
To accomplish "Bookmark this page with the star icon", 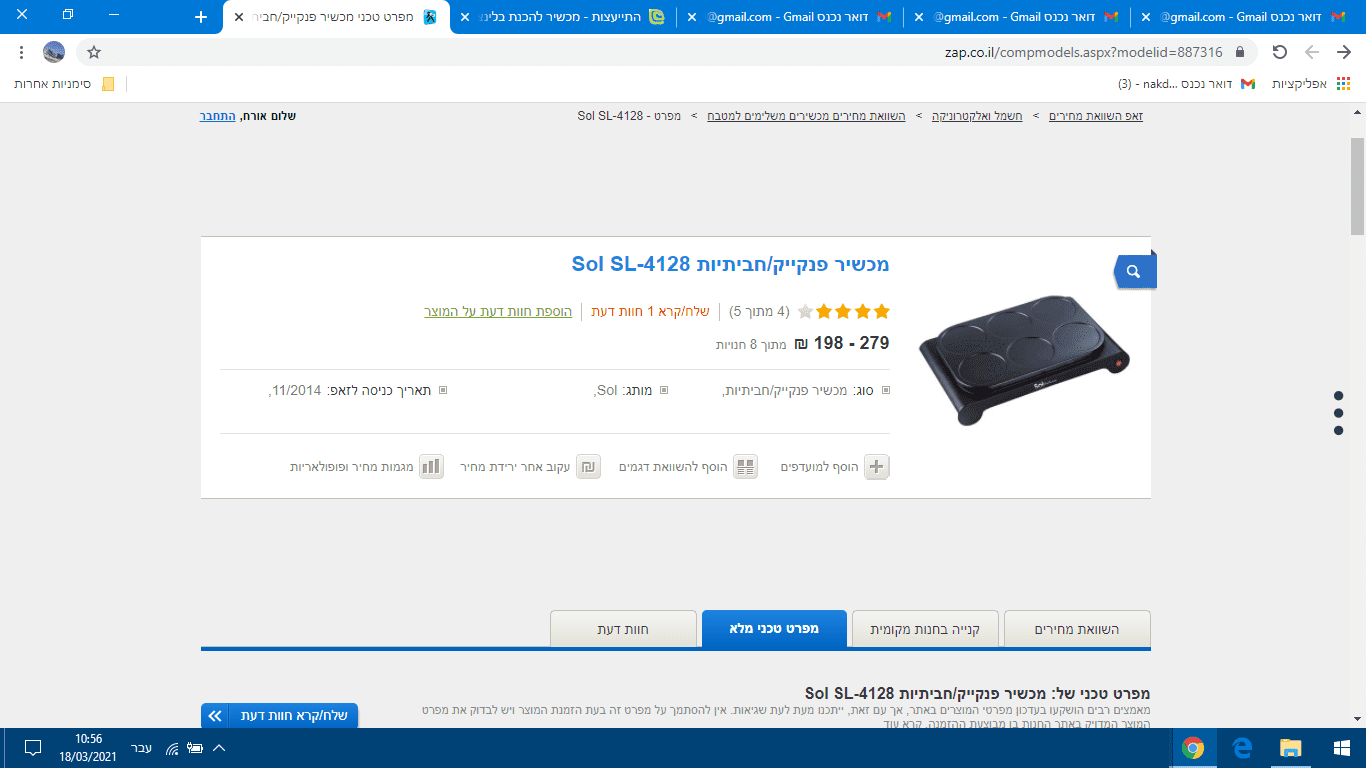I will pos(94,52).
